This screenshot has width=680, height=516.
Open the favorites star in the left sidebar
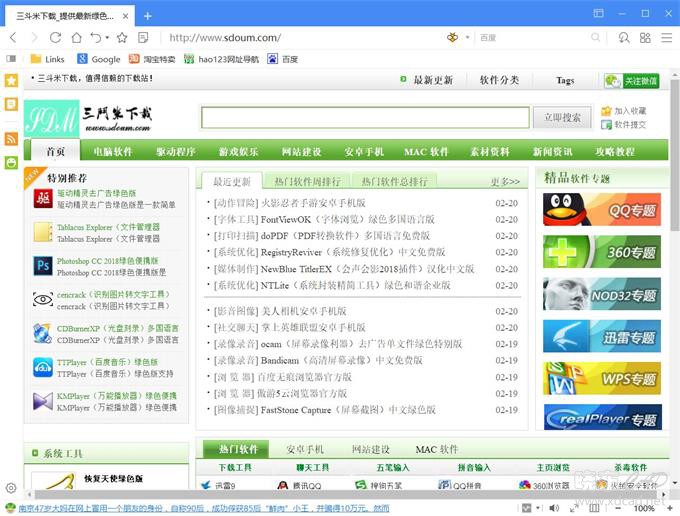[11, 80]
